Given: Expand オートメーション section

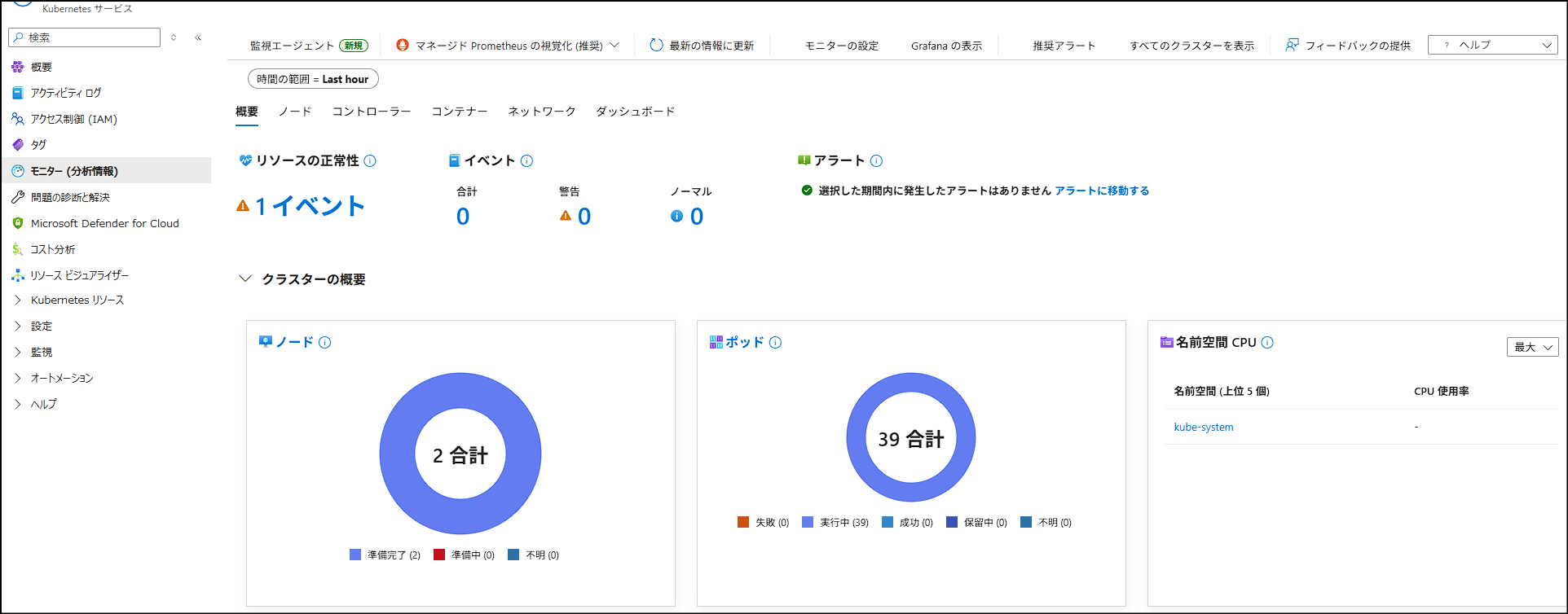Looking at the screenshot, I should click(x=18, y=378).
